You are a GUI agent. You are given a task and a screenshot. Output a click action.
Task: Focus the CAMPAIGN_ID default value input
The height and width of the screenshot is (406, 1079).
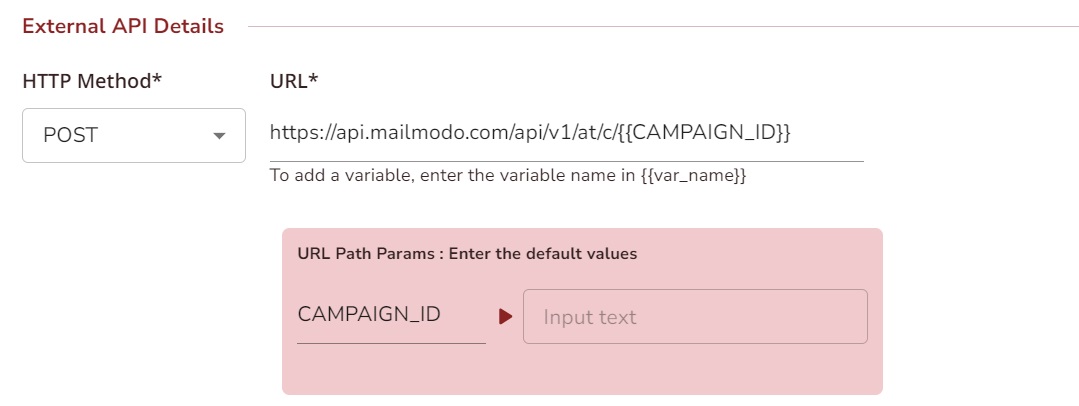pos(695,317)
